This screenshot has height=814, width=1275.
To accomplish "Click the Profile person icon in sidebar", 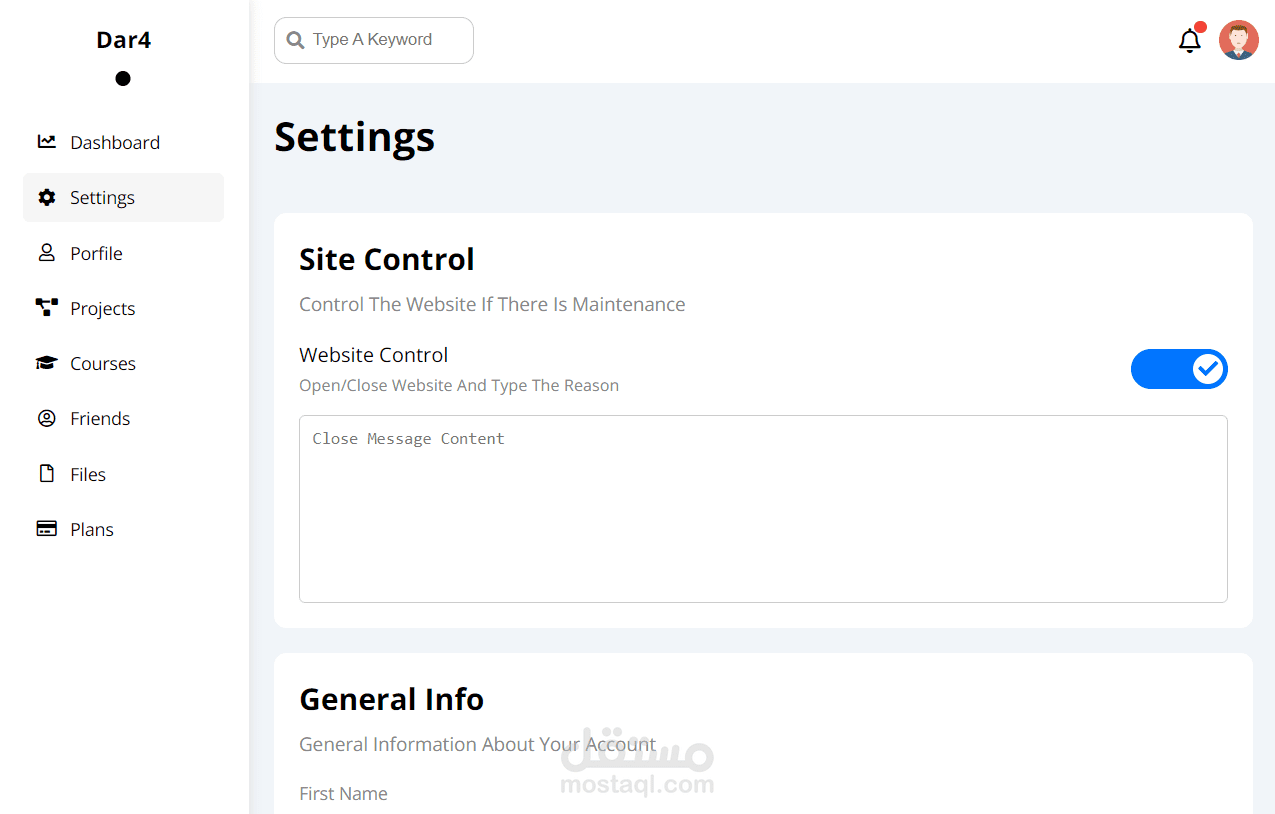I will [46, 253].
